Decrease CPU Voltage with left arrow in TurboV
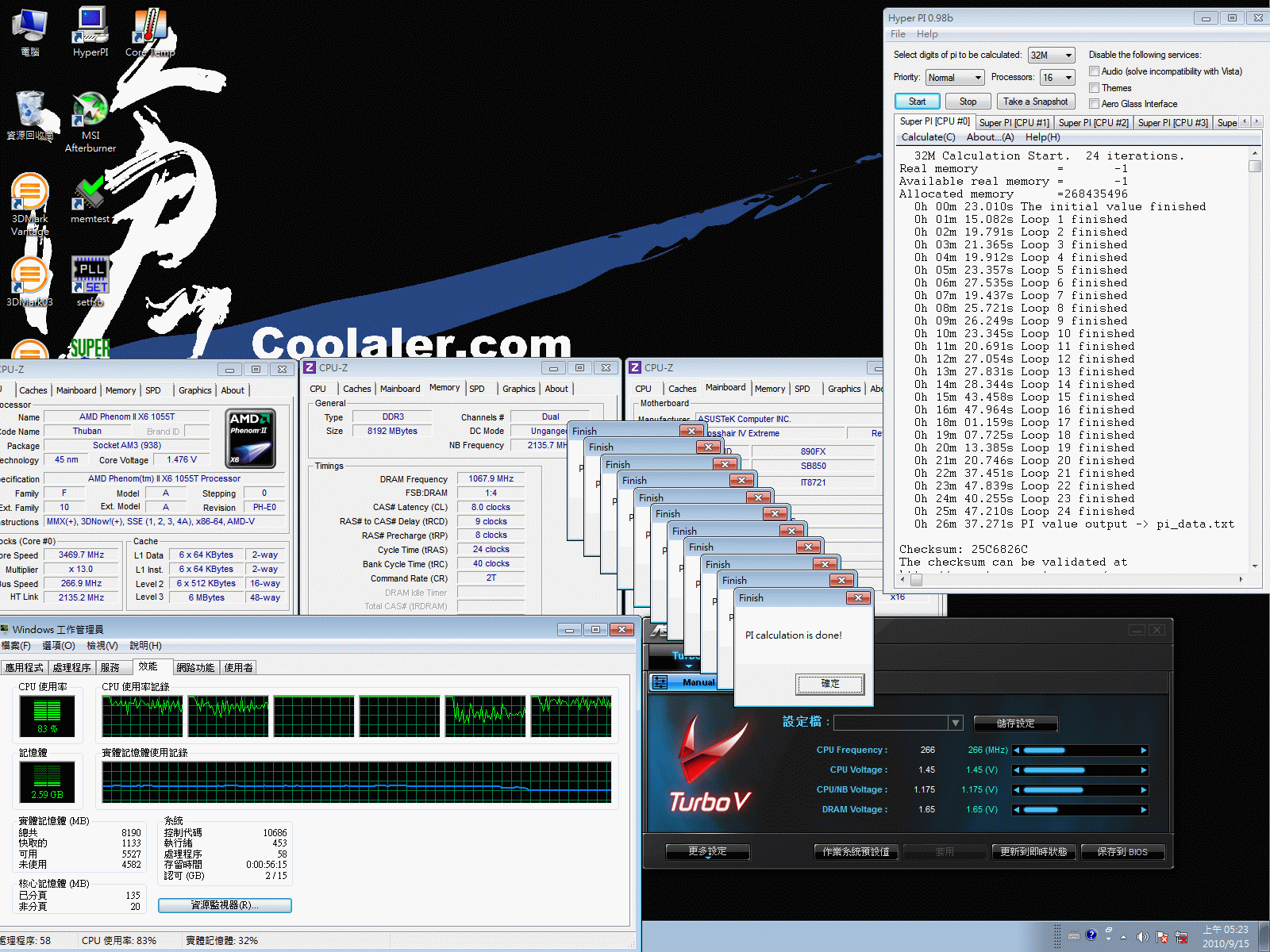 point(1016,770)
